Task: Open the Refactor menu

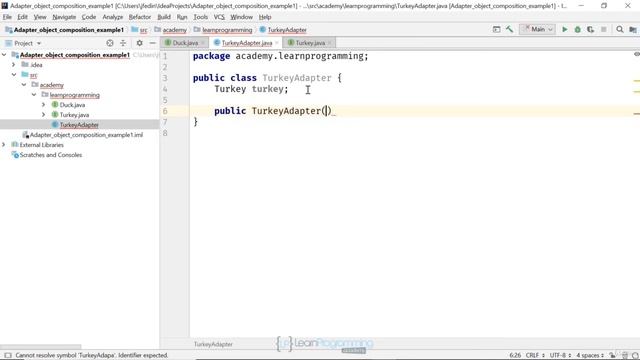Action: click(140, 17)
